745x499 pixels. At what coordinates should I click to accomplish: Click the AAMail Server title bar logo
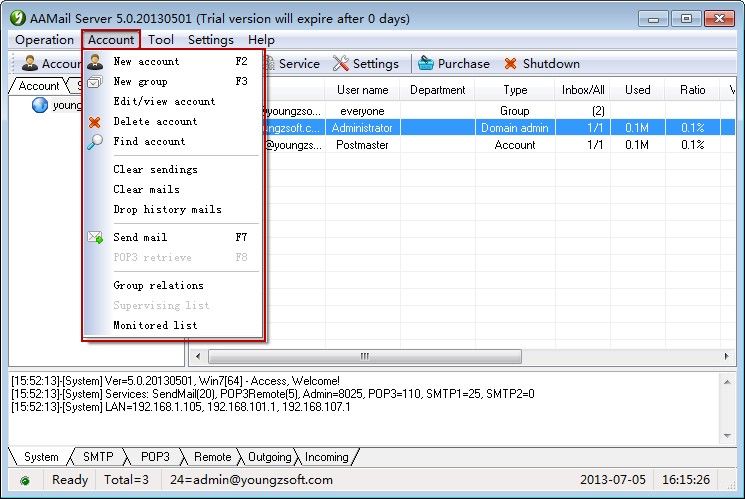[18, 19]
